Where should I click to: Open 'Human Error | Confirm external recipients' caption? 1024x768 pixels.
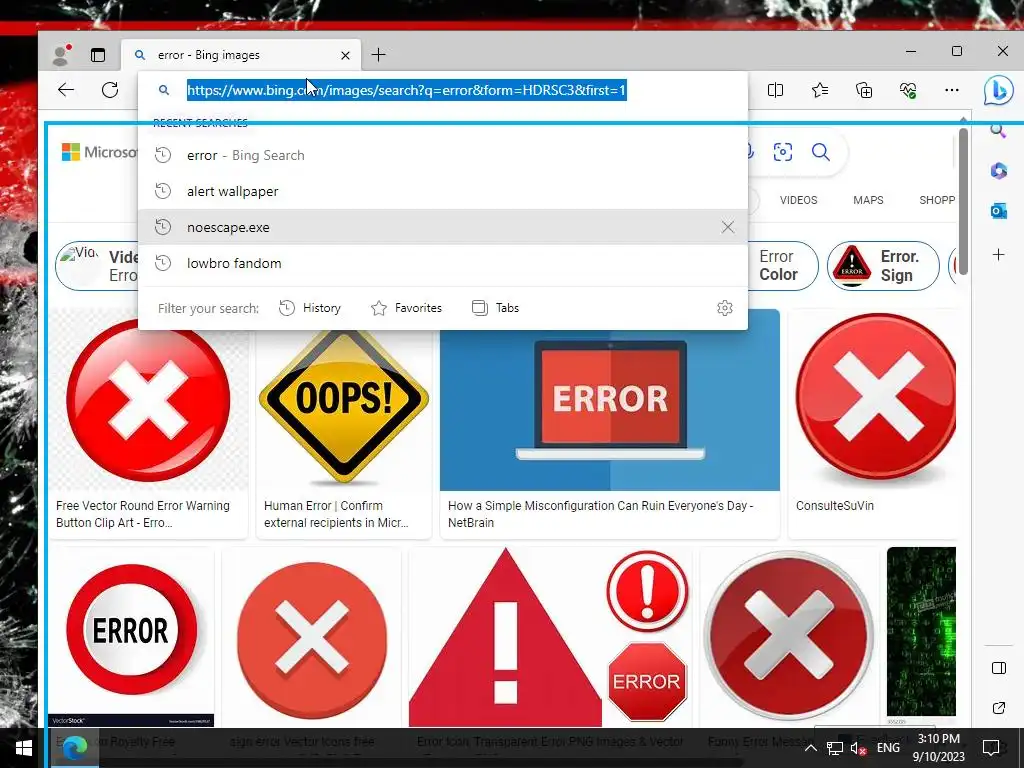point(336,514)
